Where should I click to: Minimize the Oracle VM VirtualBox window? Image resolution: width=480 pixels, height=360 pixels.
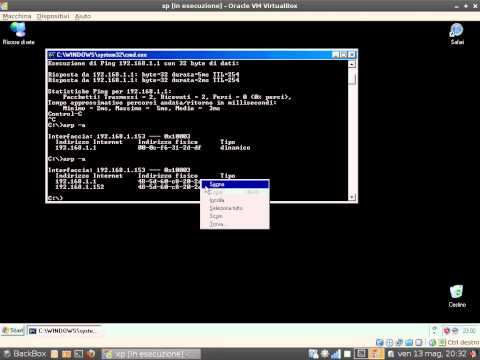coord(457,6)
